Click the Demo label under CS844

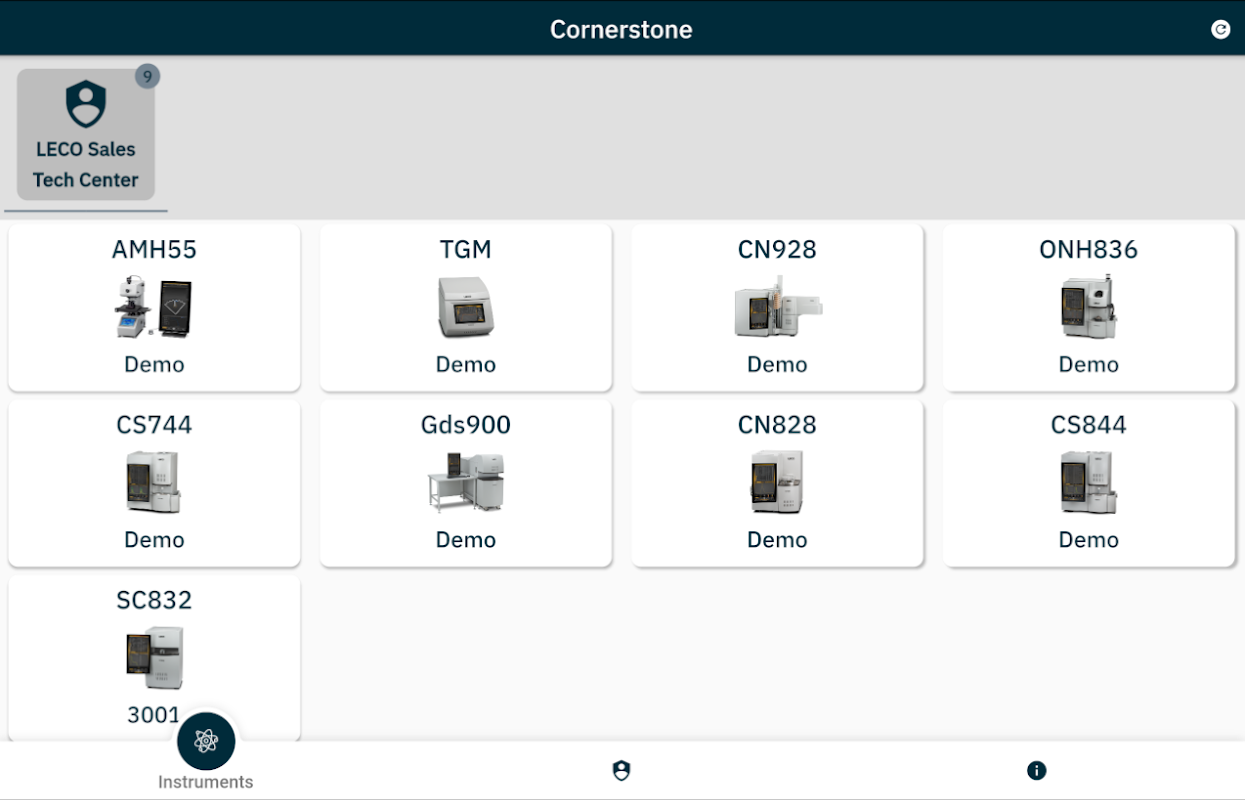coord(1089,540)
